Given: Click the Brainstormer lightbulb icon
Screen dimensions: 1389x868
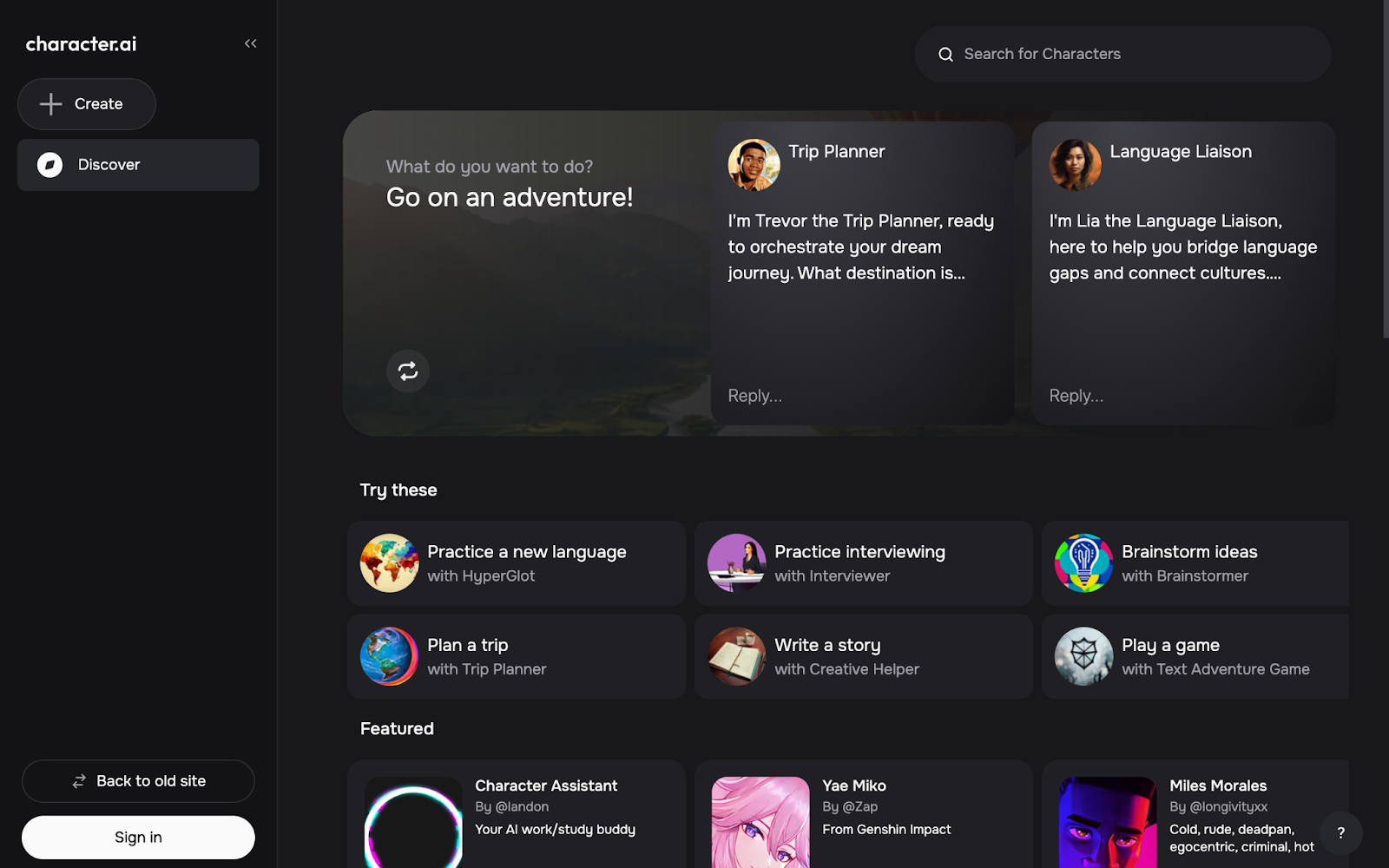Looking at the screenshot, I should [1083, 563].
